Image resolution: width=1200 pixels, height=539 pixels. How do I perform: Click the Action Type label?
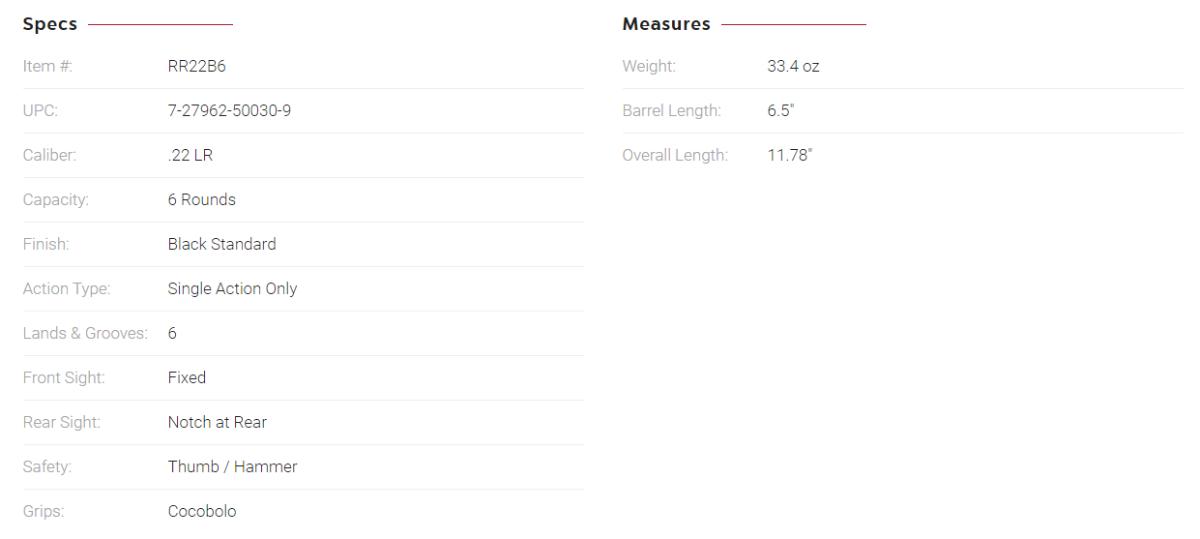[66, 289]
